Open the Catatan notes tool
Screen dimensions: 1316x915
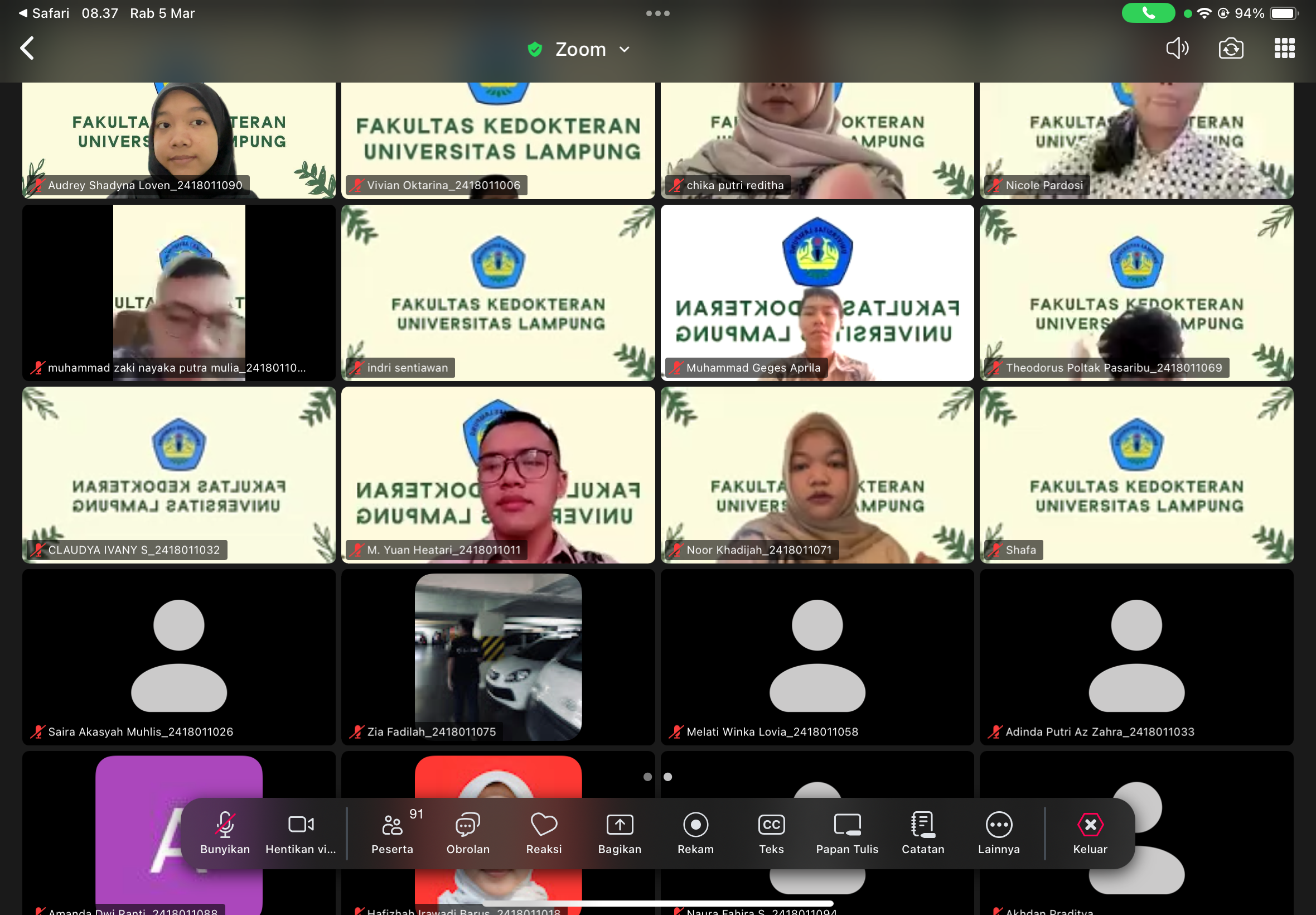[x=922, y=833]
